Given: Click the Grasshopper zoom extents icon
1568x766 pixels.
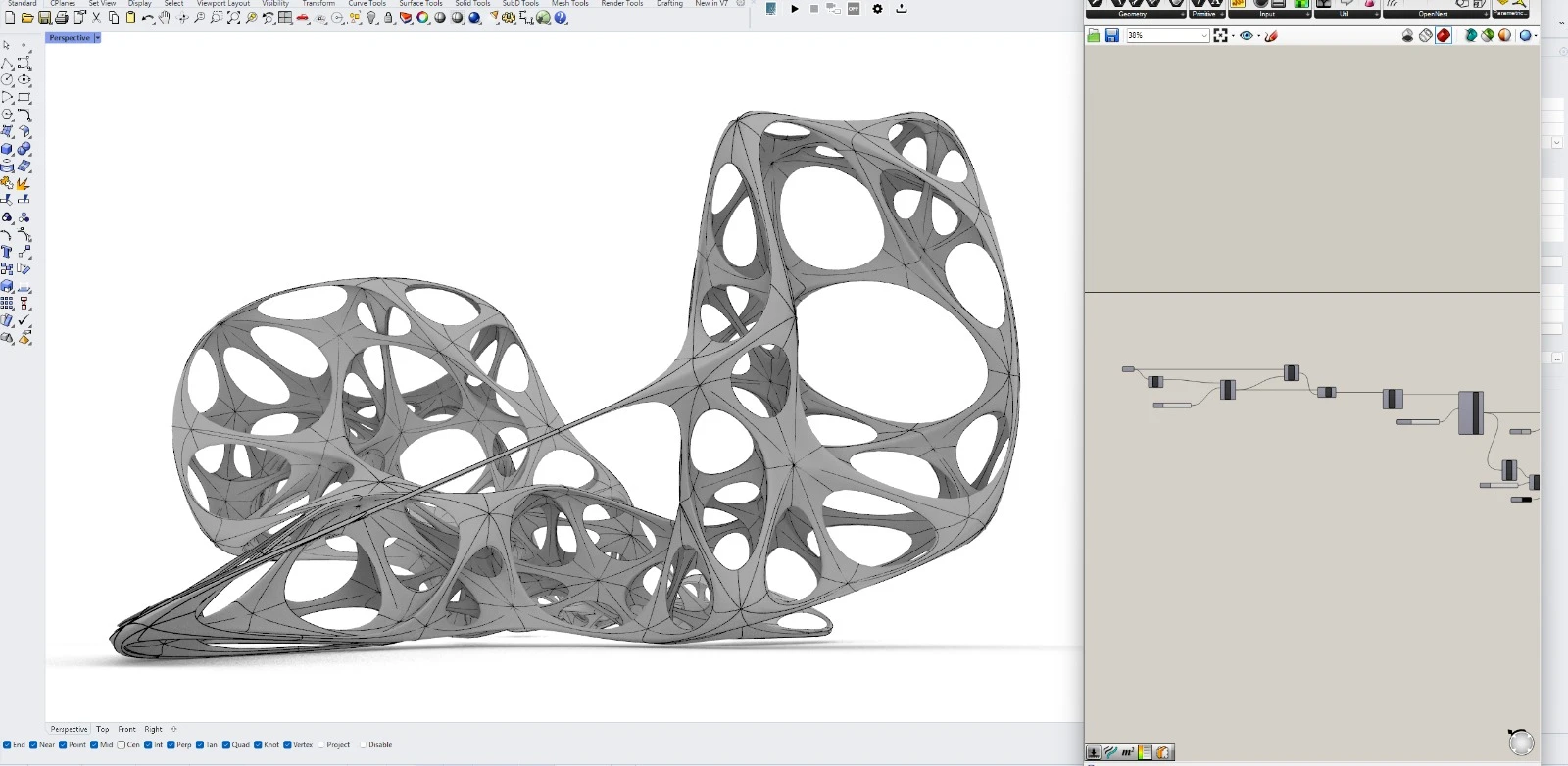Looking at the screenshot, I should click(1220, 36).
